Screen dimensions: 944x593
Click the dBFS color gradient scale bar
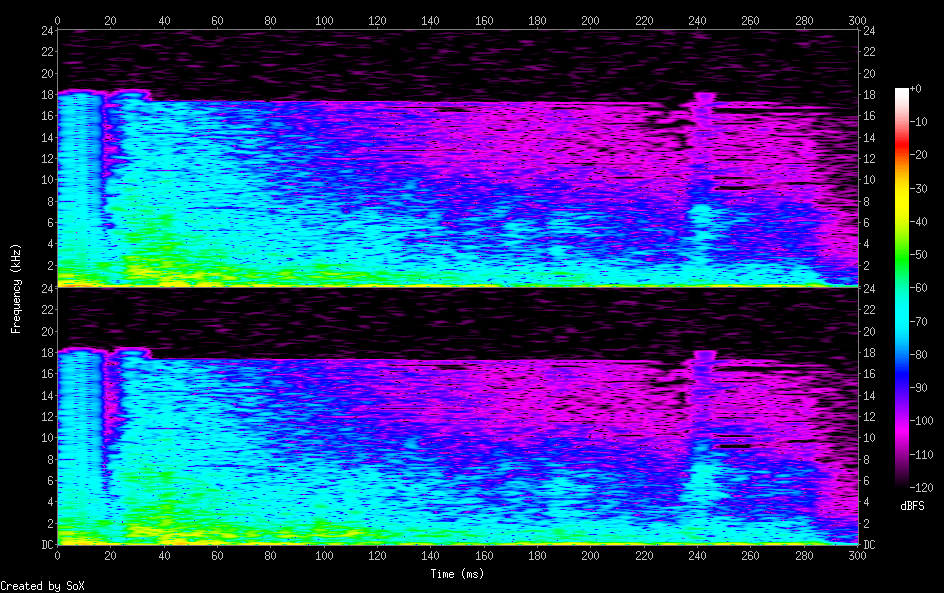(901, 288)
